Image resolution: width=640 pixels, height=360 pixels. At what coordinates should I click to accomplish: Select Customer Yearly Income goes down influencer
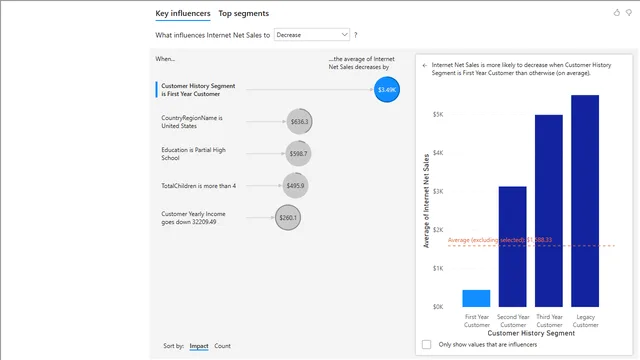193,218
